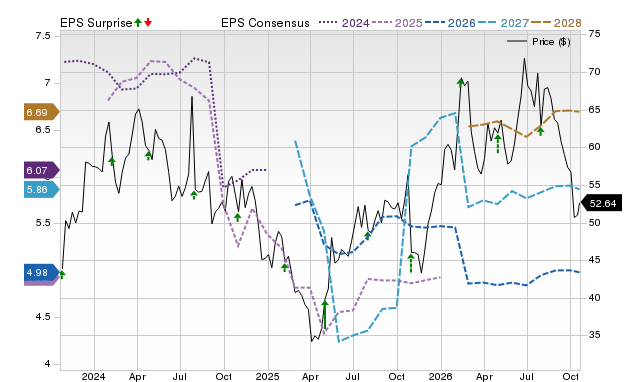Click the tall green surprise arrow at the 2025 price low
This screenshot has height=382, width=640.
coord(325,315)
